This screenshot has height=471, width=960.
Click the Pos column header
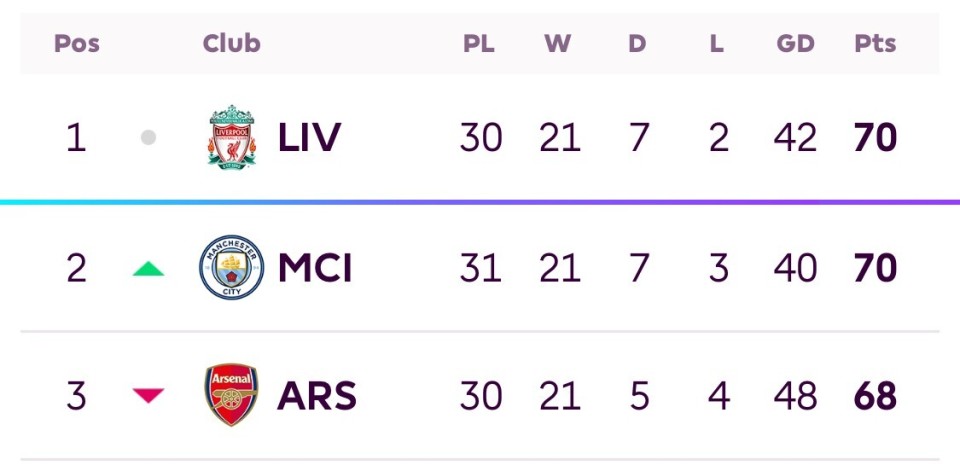76,44
